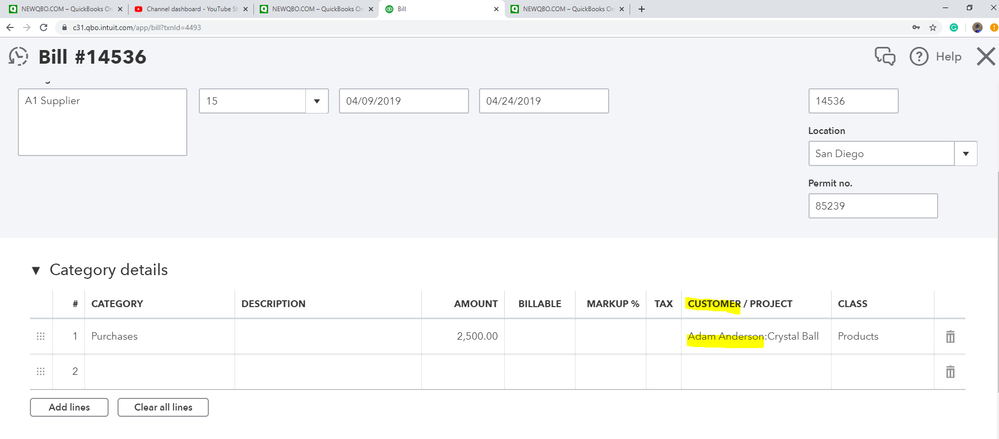Open a new browser tab

(641, 9)
